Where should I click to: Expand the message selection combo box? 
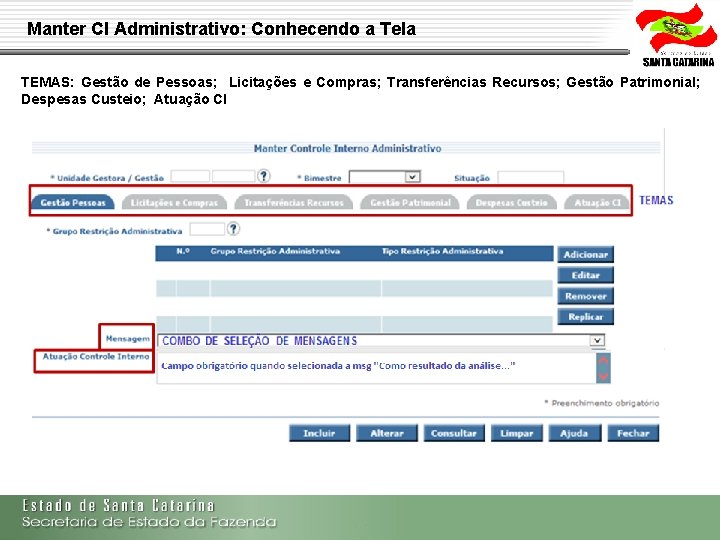(x=597, y=340)
